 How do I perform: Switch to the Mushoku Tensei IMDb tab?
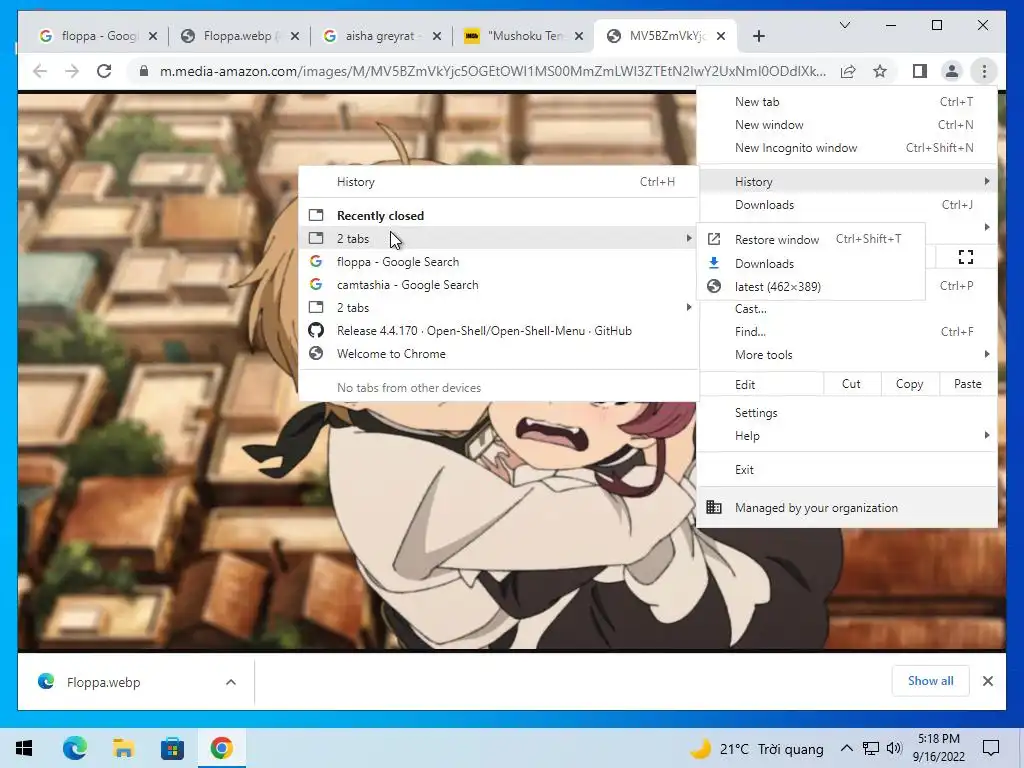[524, 36]
